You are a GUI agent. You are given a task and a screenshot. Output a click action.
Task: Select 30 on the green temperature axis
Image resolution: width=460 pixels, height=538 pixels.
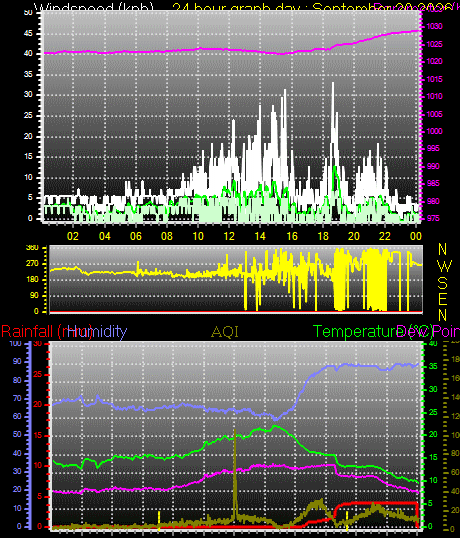433,389
